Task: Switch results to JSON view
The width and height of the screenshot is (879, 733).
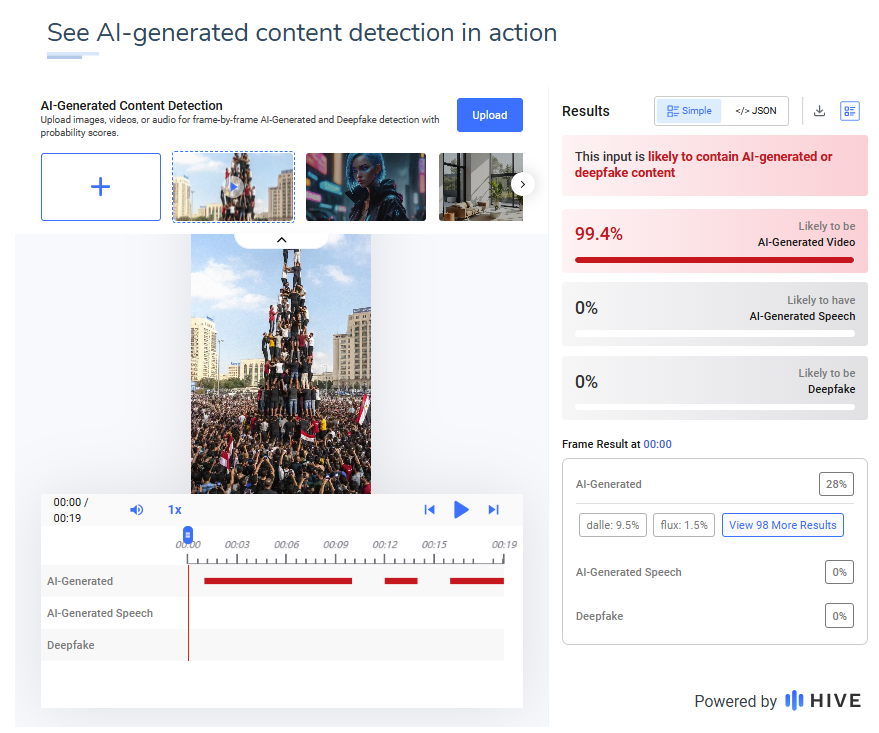Action: (756, 110)
